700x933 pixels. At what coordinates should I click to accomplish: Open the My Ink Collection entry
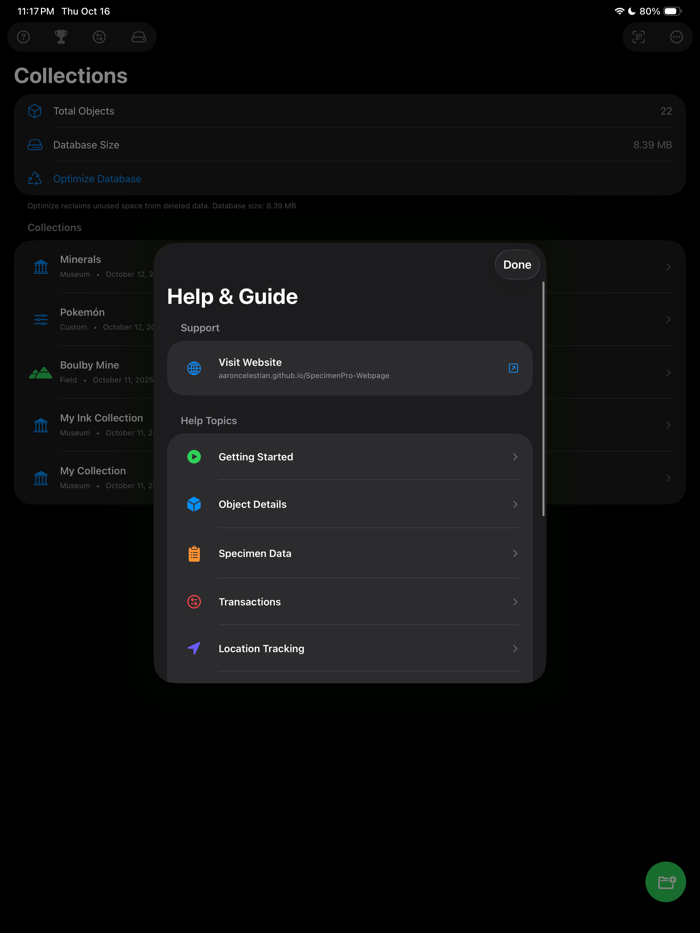click(350, 425)
